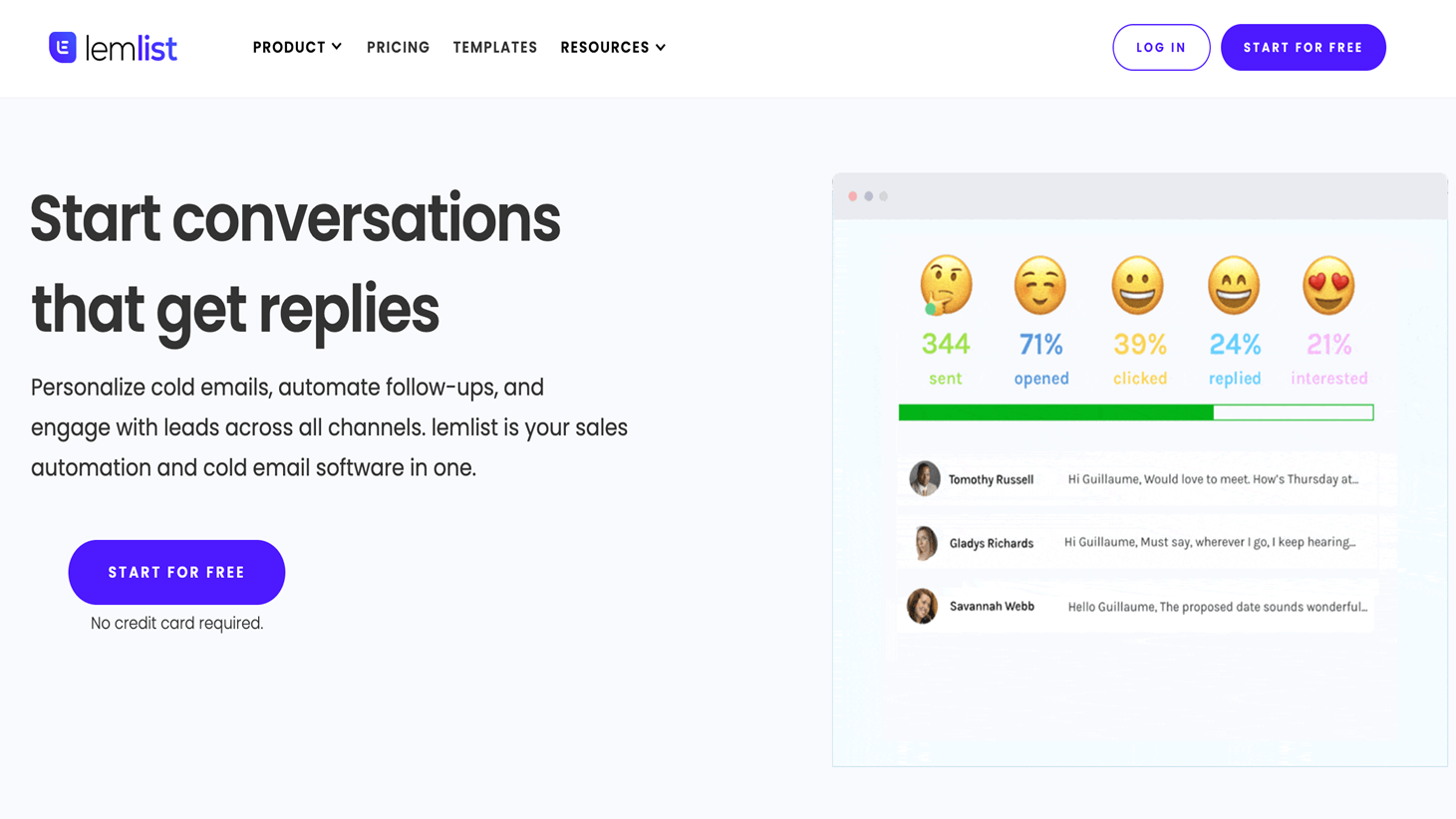Click the hero Start For Free button
The height and width of the screenshot is (819, 1456).
click(x=176, y=572)
